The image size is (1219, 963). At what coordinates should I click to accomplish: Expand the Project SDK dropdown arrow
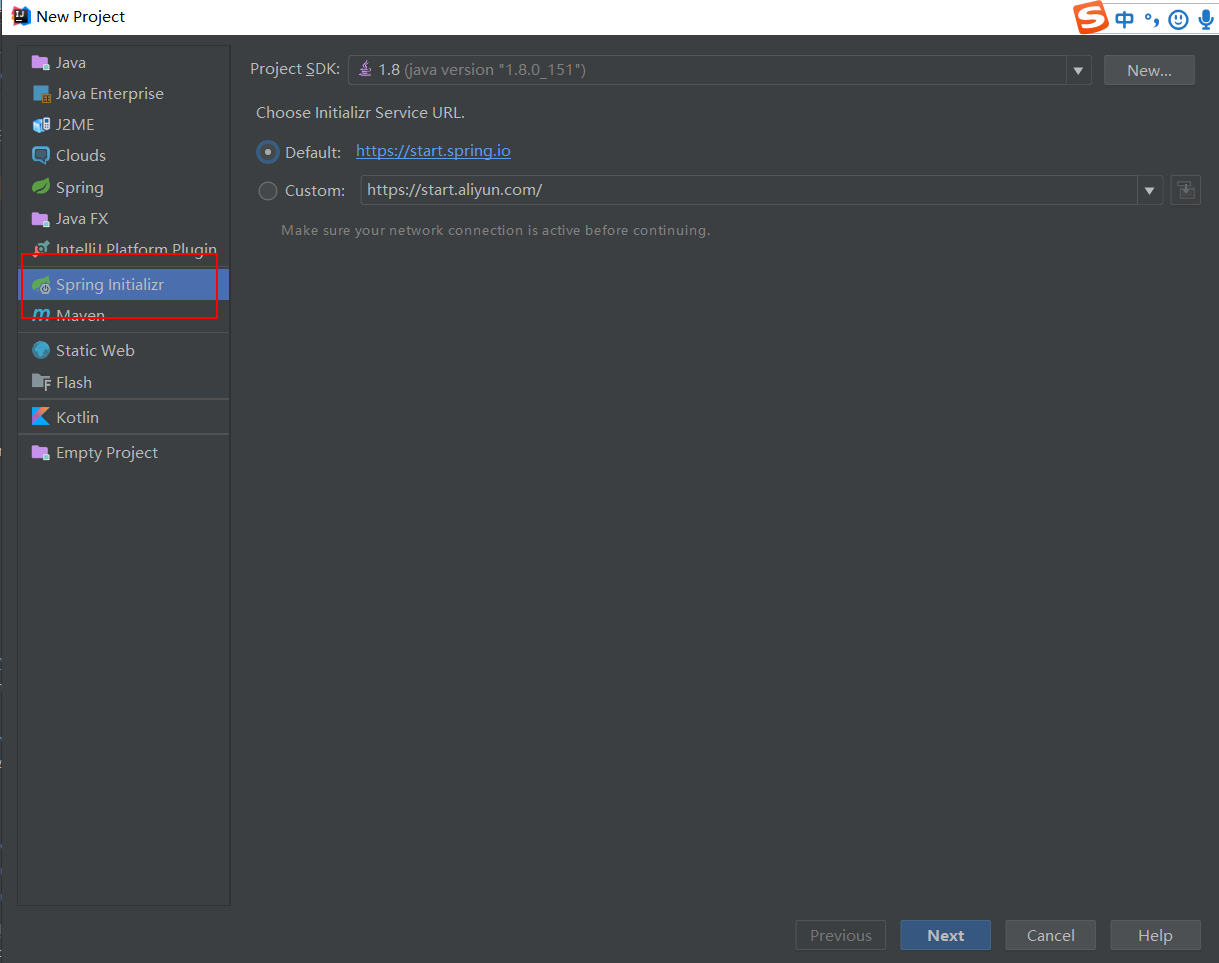pos(1078,70)
